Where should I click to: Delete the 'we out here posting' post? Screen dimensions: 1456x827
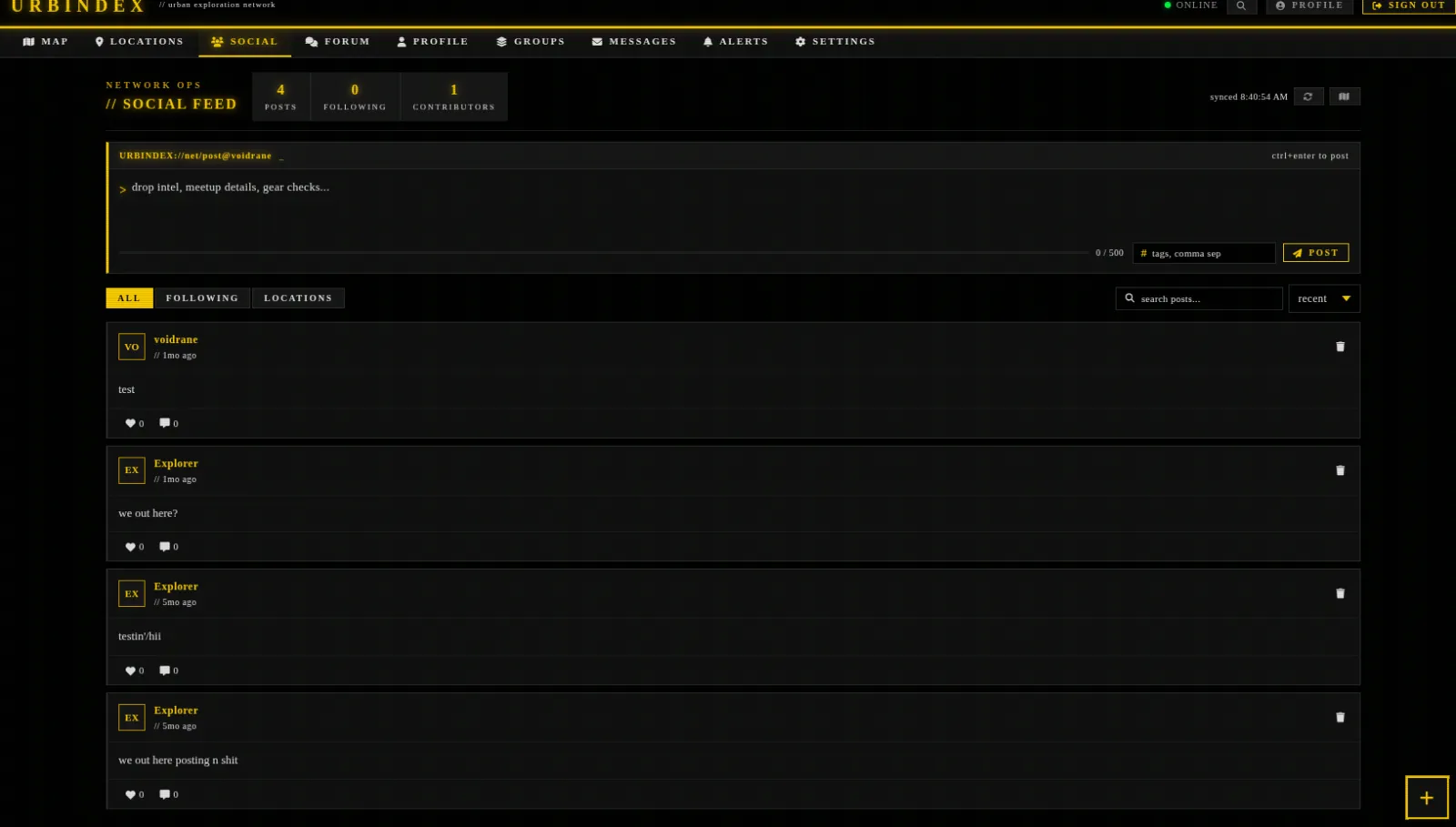[x=1340, y=717]
